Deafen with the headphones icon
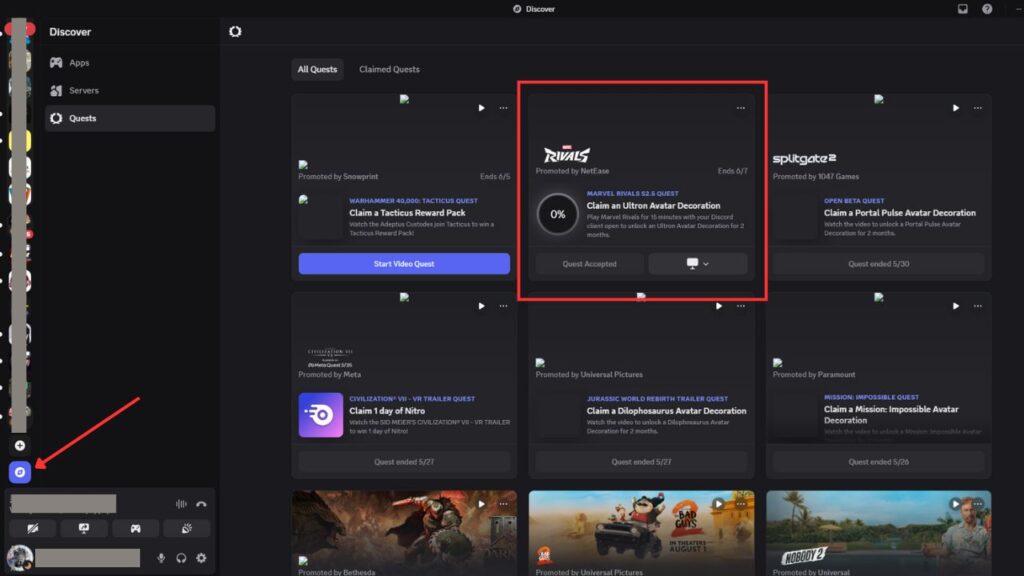The width and height of the screenshot is (1024, 576). coord(181,558)
